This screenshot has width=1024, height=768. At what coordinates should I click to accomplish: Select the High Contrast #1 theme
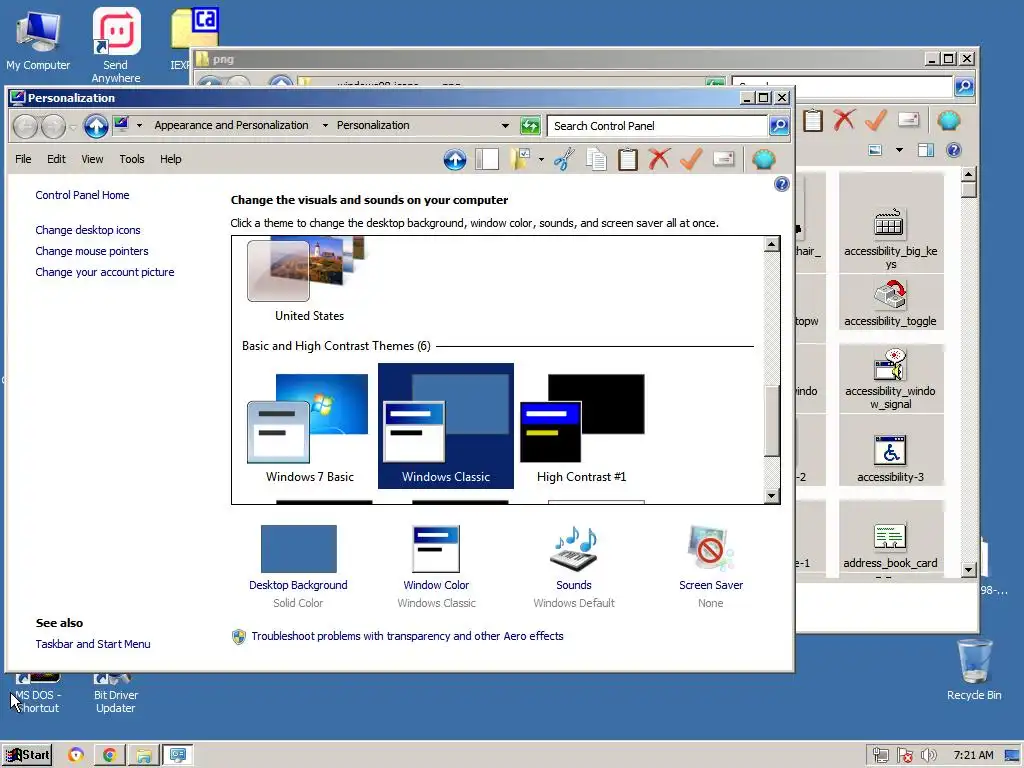(582, 428)
